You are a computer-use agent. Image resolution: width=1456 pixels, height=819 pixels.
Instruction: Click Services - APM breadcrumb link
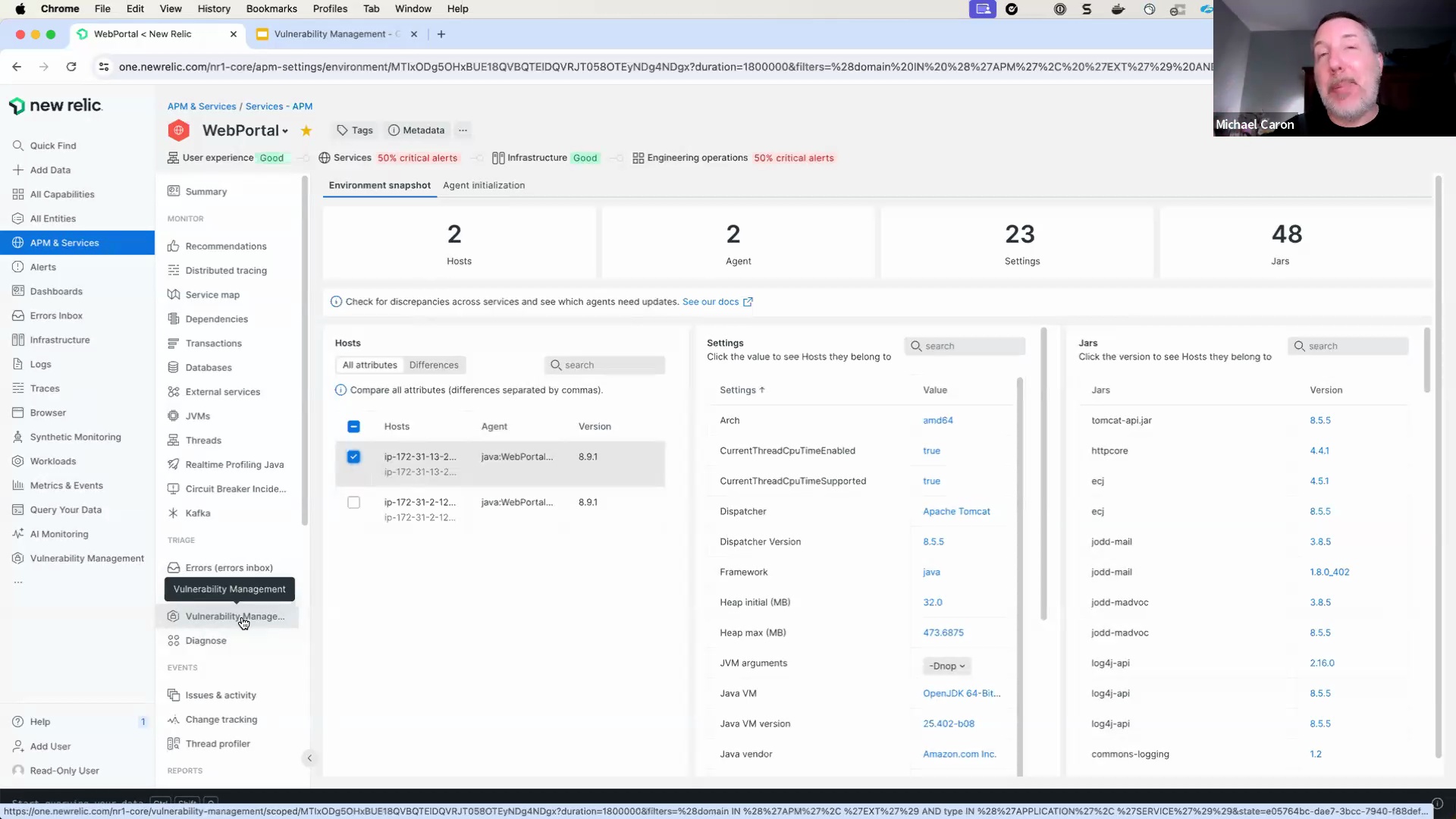(279, 106)
